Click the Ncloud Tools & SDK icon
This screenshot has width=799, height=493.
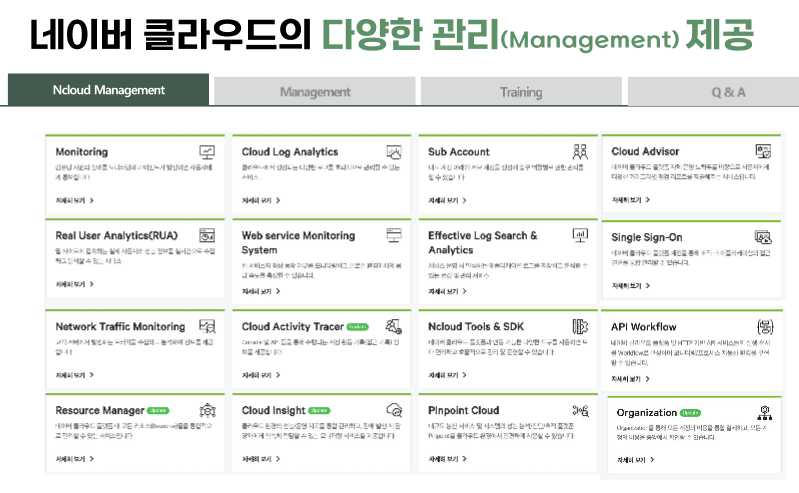coord(580,326)
